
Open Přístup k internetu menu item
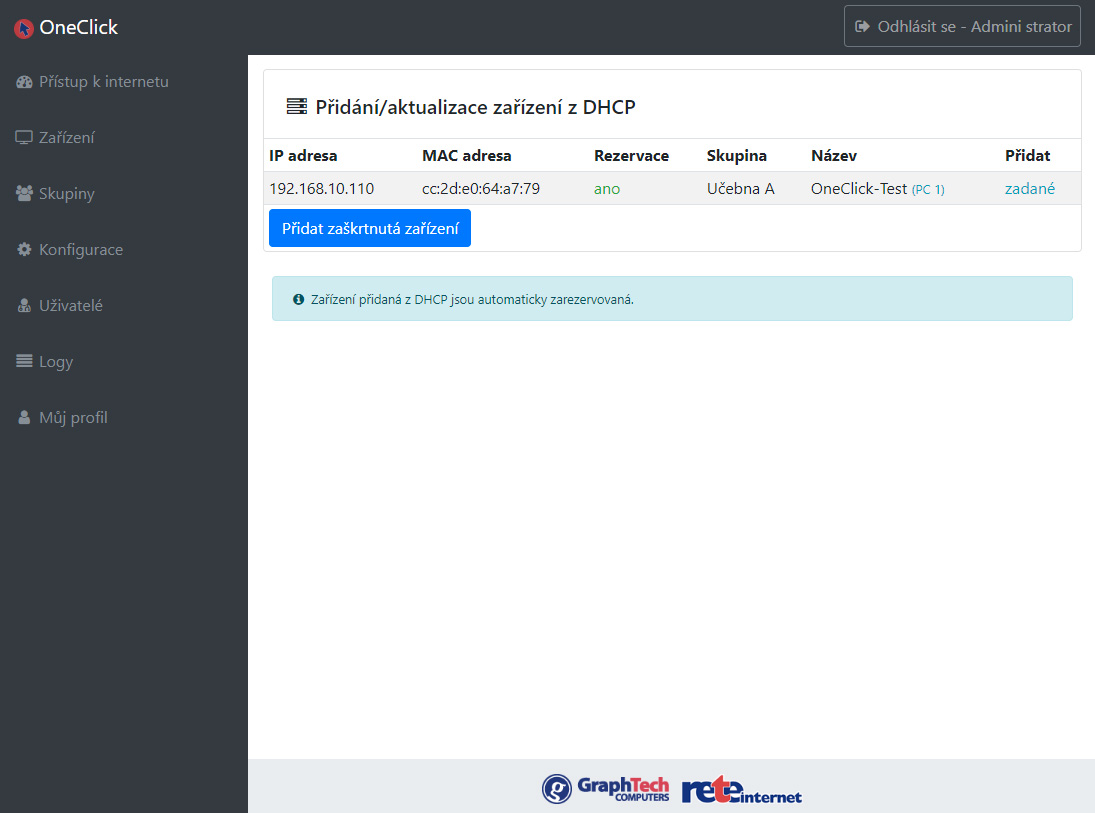click(x=103, y=82)
